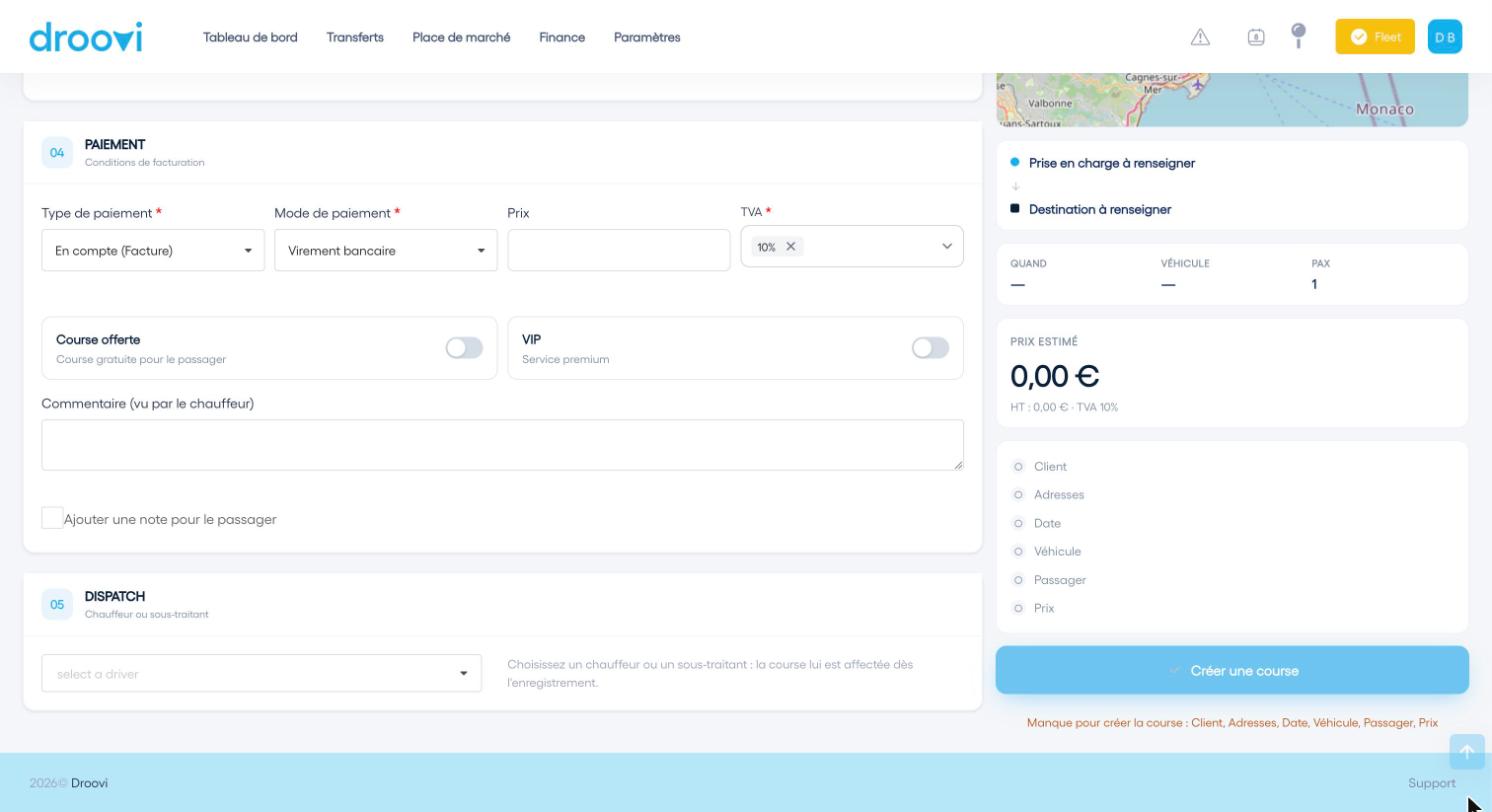
Task: Toggle the Course offerte switch
Action: click(x=464, y=348)
